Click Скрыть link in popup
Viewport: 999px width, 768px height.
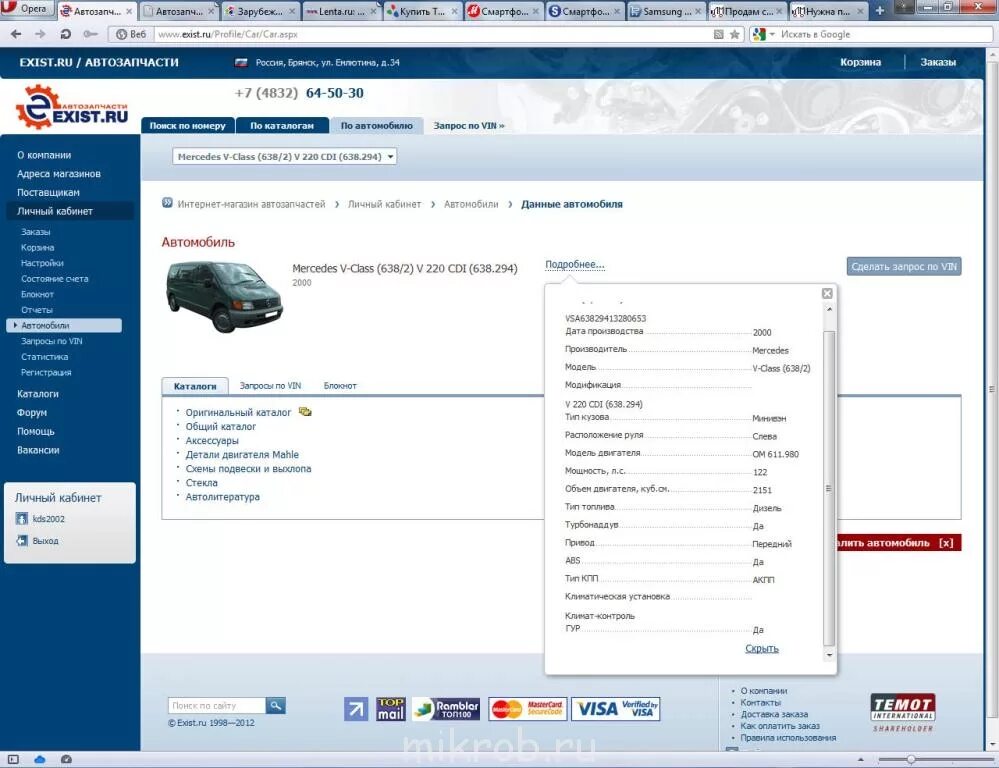click(x=762, y=648)
